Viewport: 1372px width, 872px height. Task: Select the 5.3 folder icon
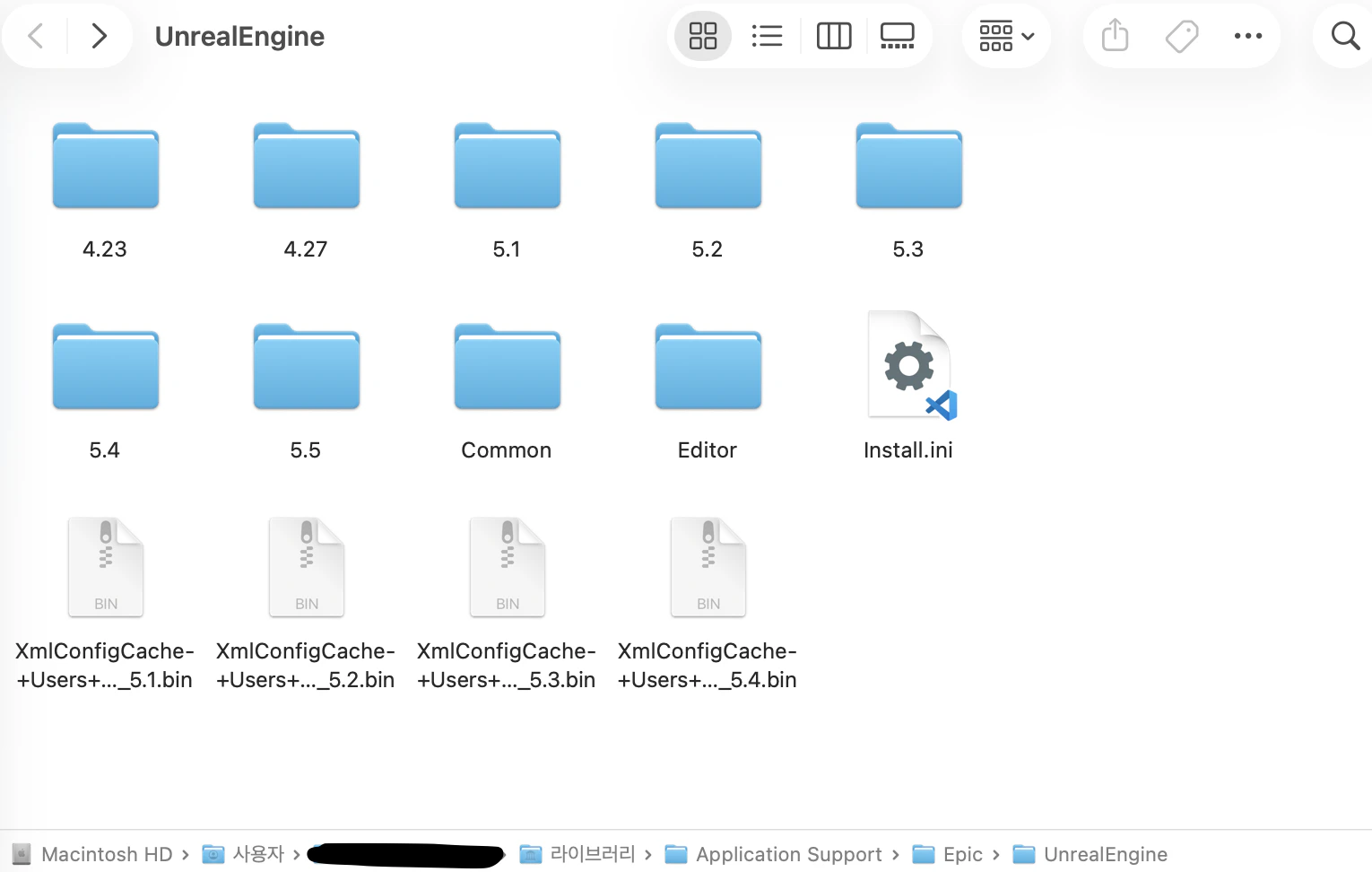[x=909, y=166]
